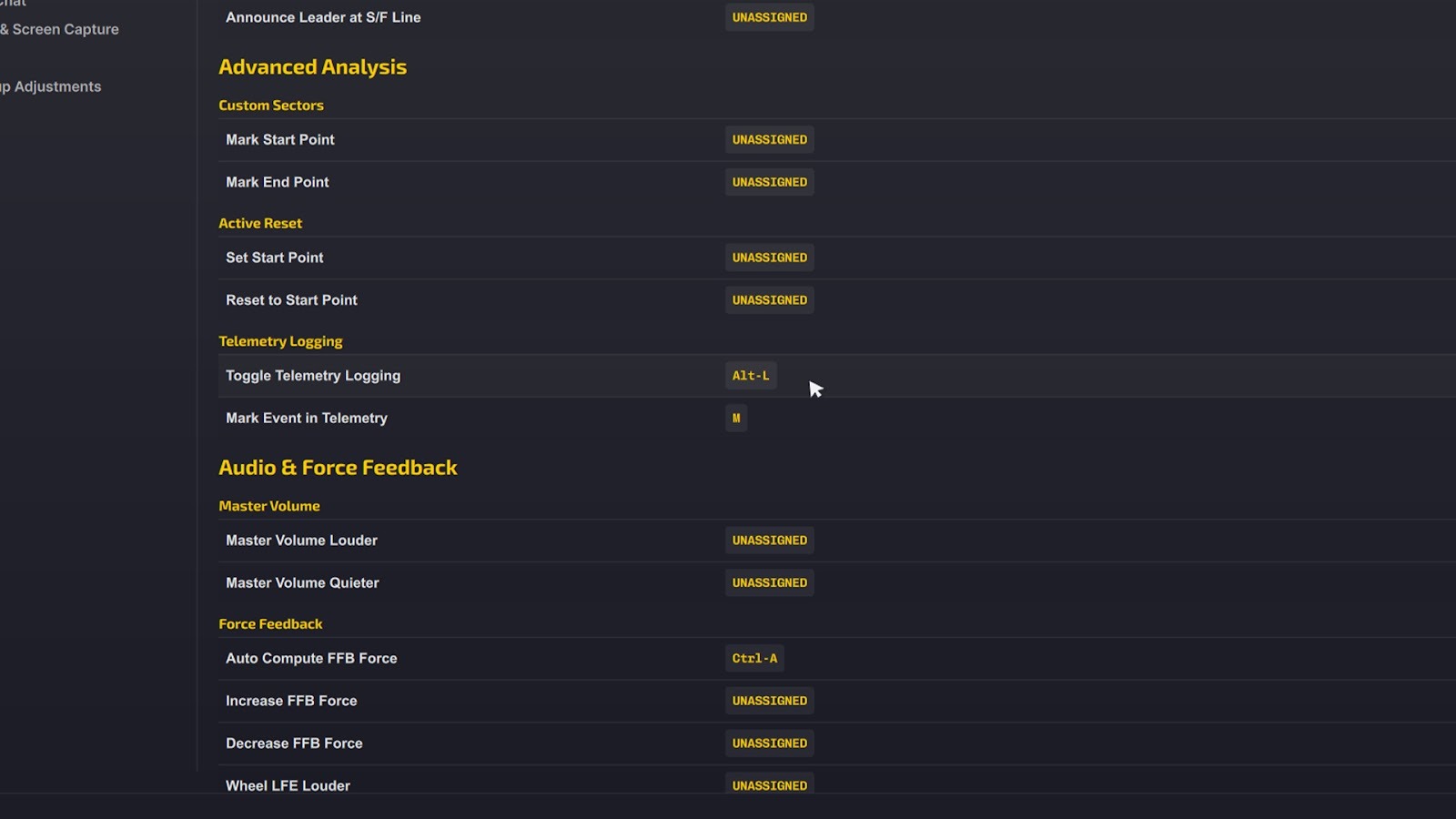Click the M binding for Mark Event in Telemetry
Screen dimensions: 1456x819
[735, 418]
